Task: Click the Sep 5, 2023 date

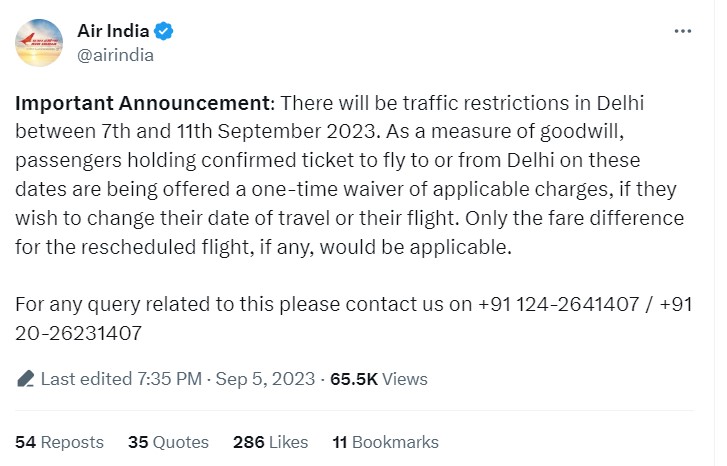Action: click(x=265, y=379)
